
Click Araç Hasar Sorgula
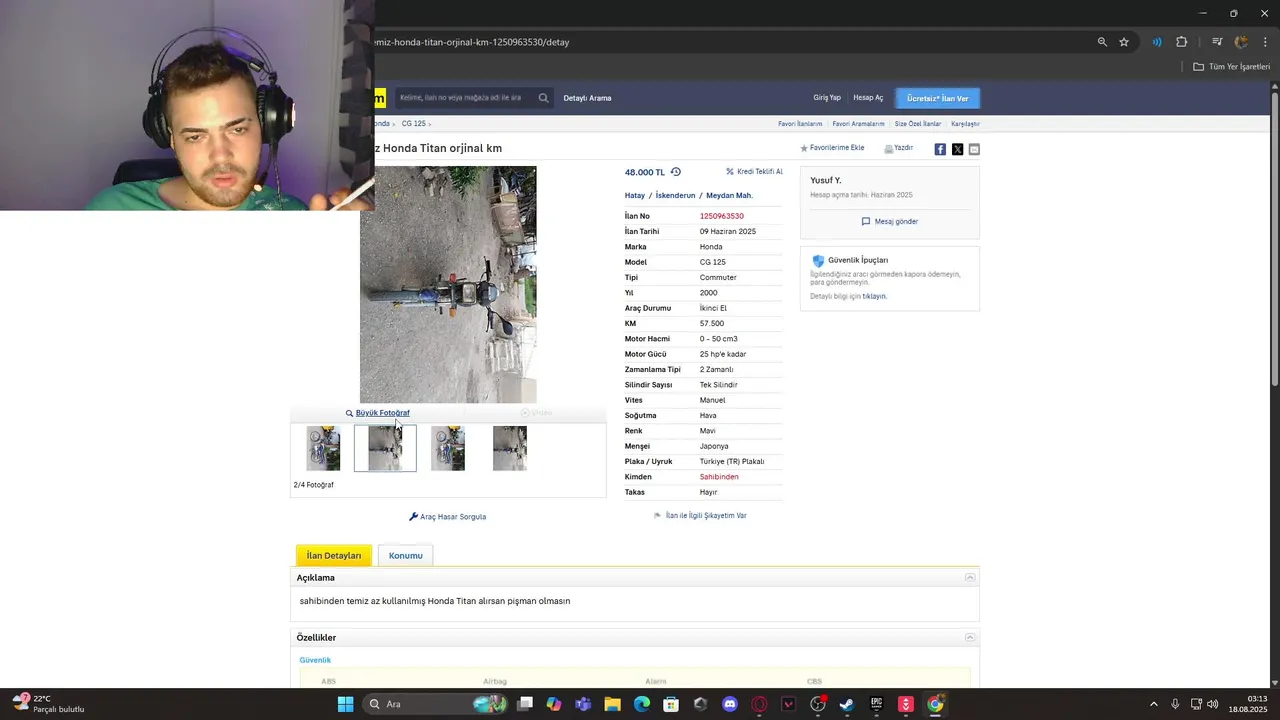click(447, 517)
